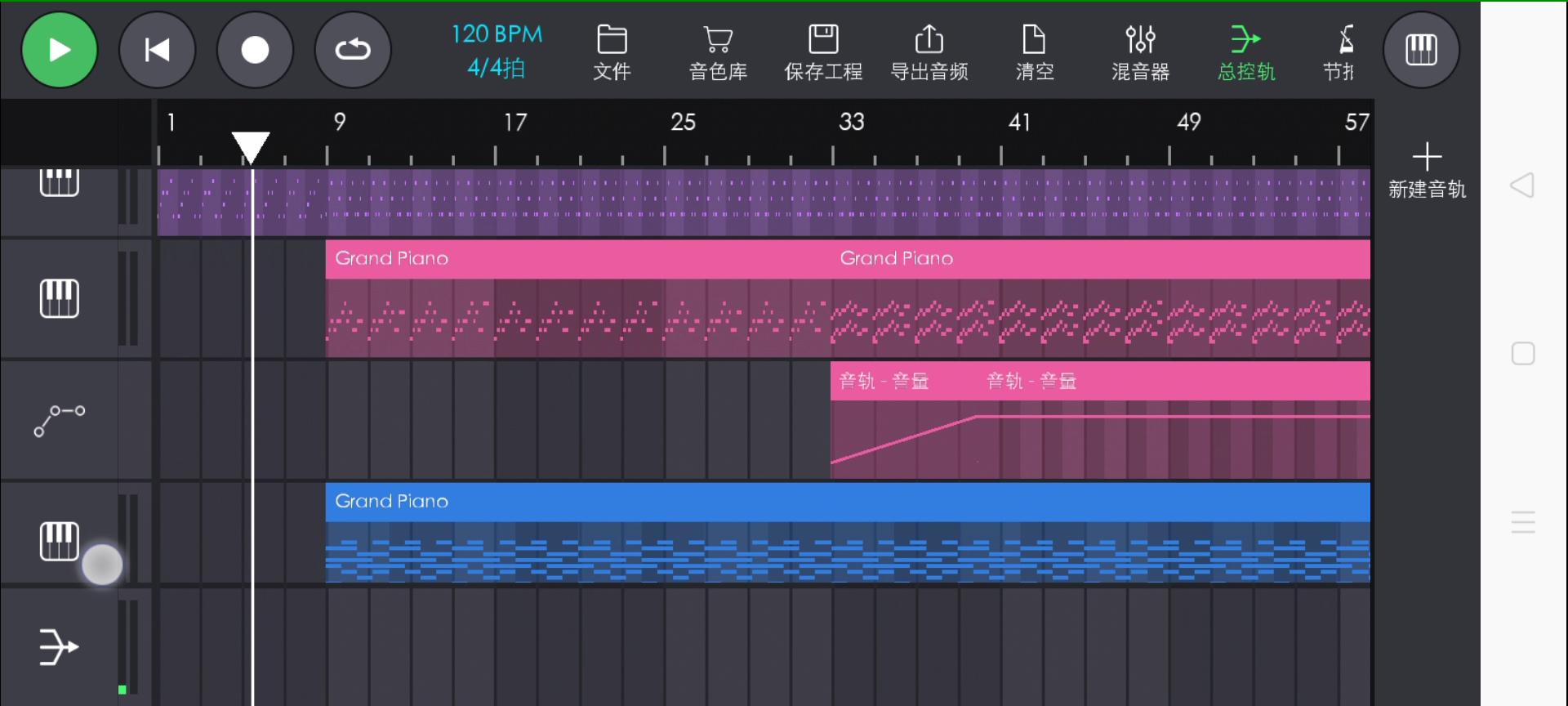Jump to bar 17 on the ruler
This screenshot has width=1568, height=706.
tap(515, 123)
